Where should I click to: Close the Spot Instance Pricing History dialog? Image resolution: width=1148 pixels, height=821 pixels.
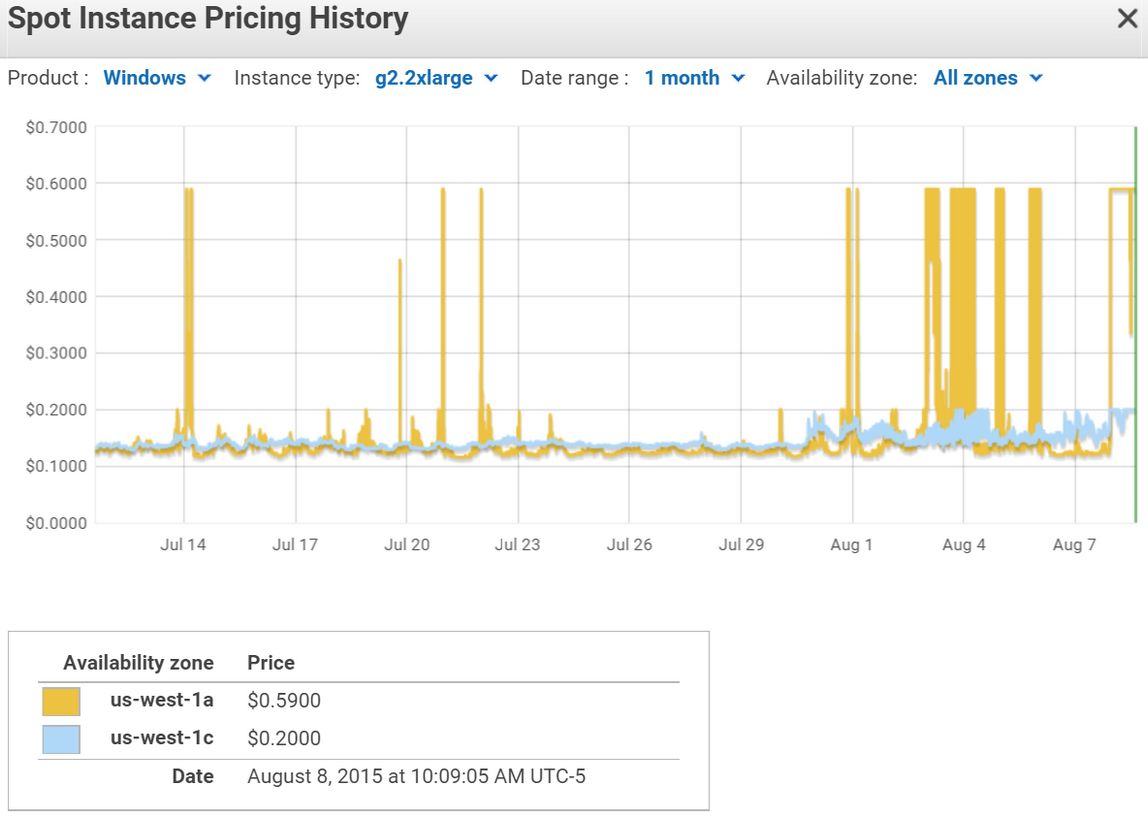pos(1127,19)
